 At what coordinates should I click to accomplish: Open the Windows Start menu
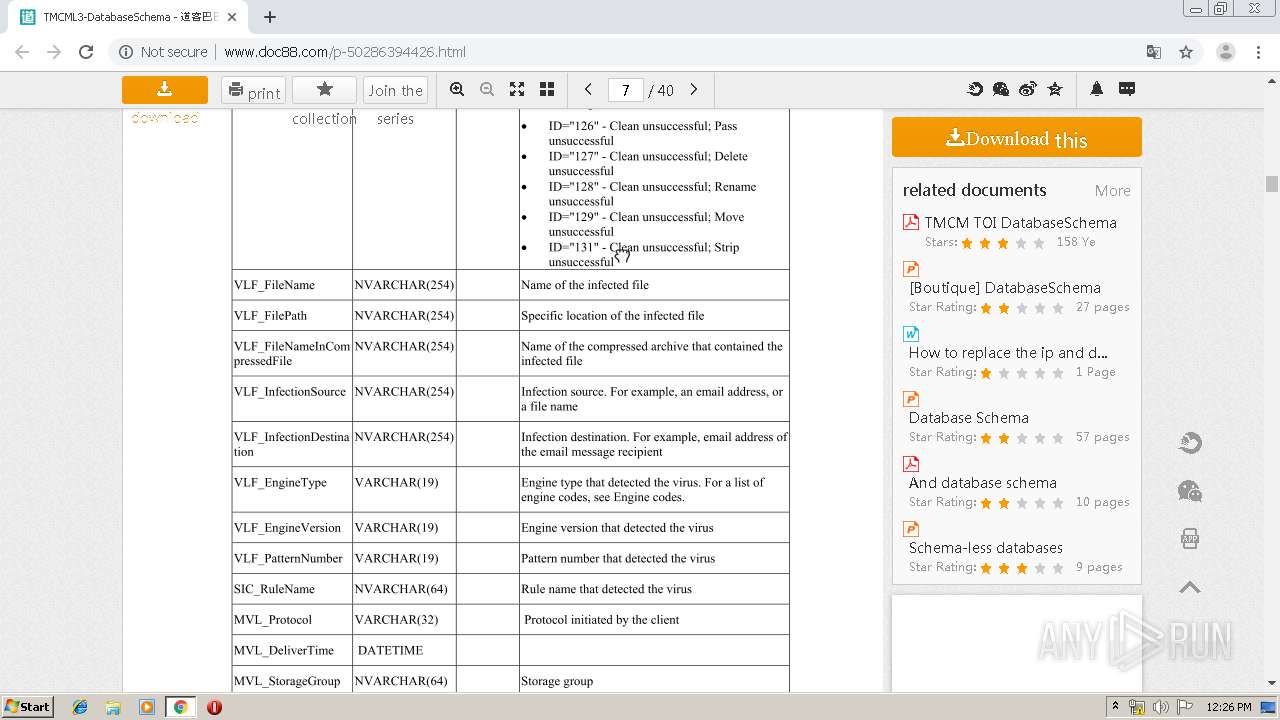(x=28, y=707)
